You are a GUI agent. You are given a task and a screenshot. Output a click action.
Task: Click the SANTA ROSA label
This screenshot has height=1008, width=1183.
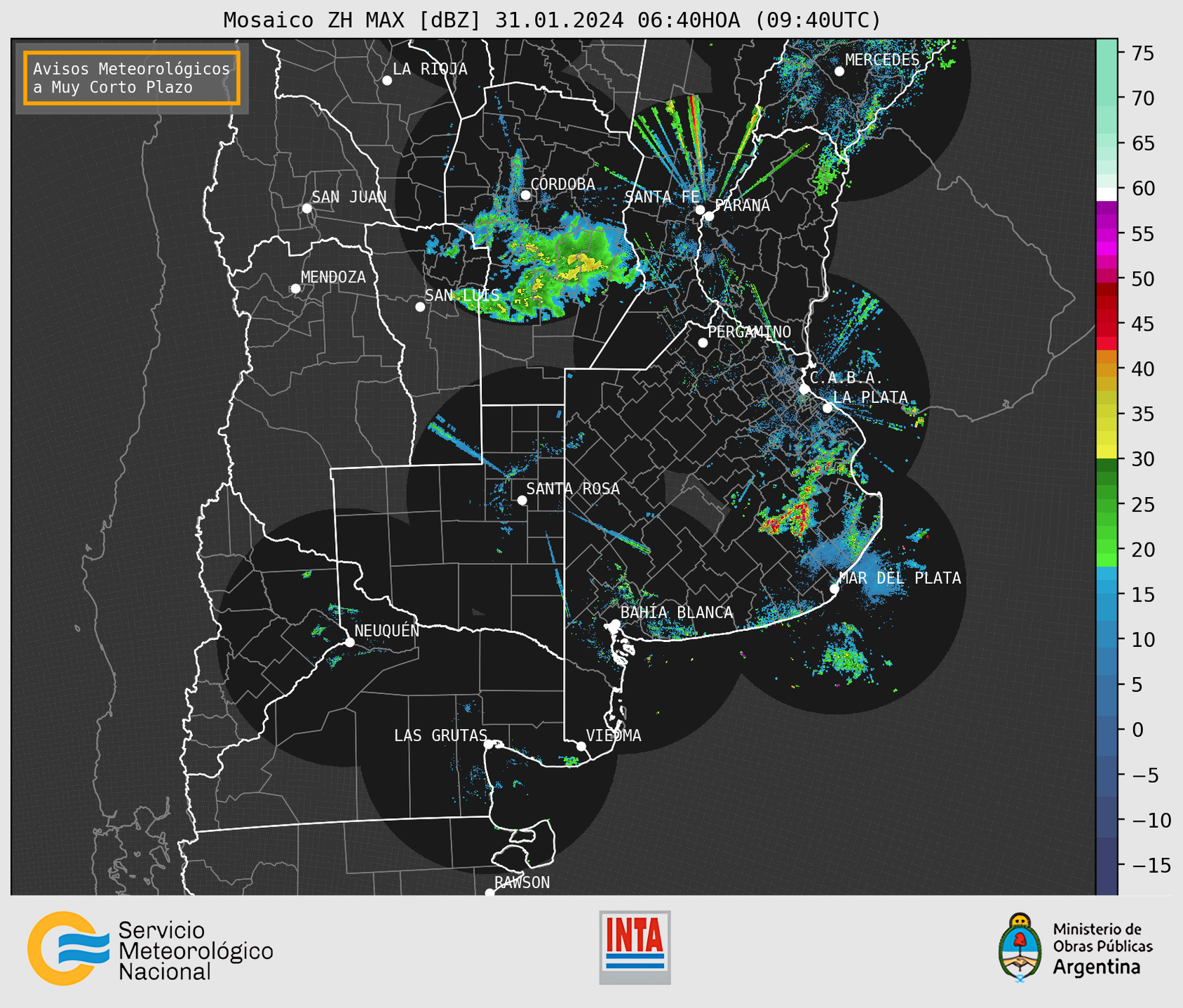pyautogui.click(x=573, y=489)
